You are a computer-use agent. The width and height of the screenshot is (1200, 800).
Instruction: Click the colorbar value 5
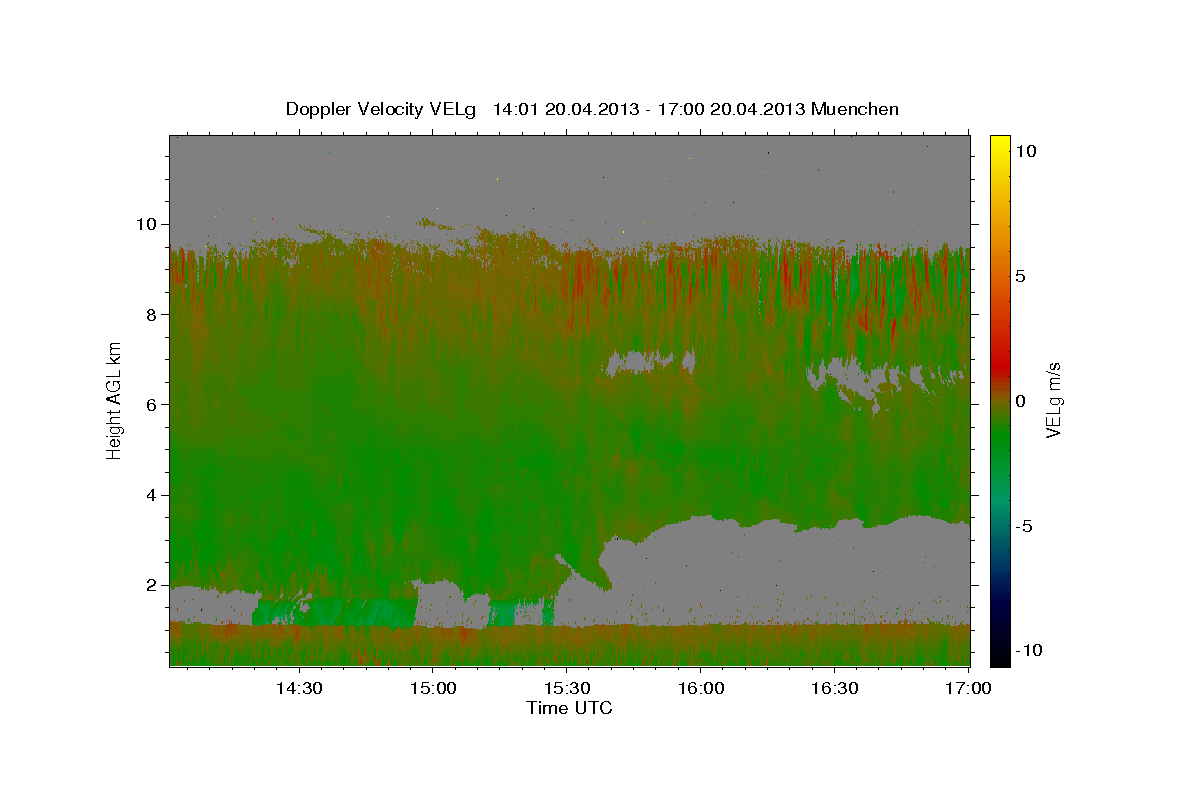(x=1021, y=276)
